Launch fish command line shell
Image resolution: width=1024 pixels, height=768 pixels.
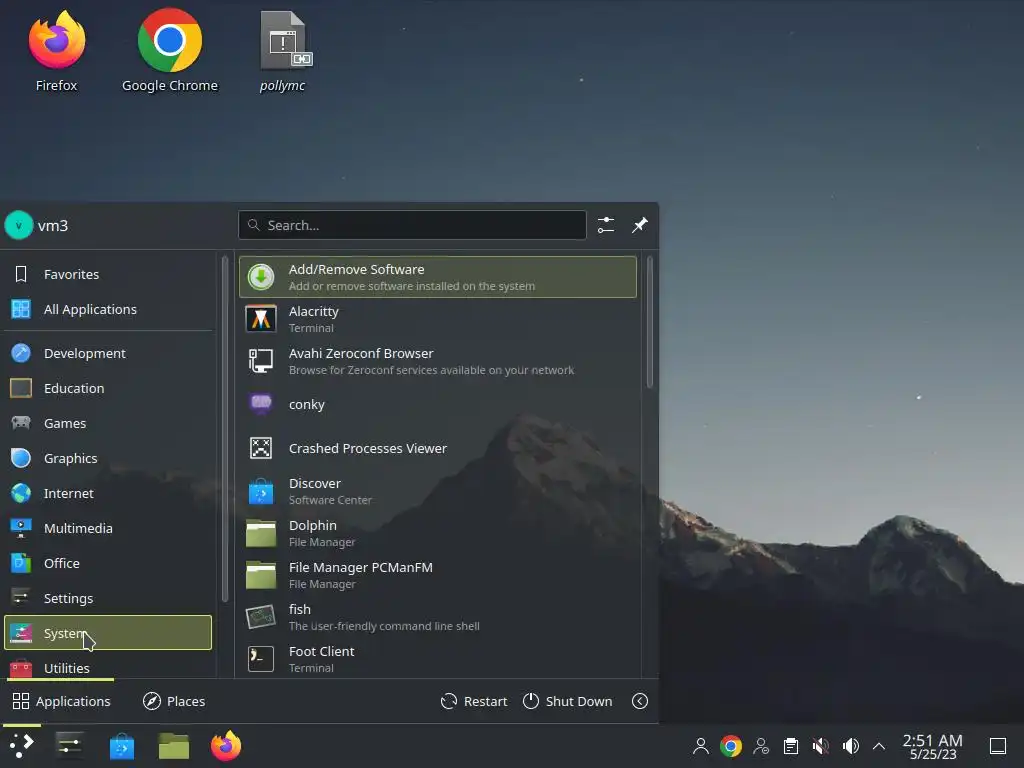coord(438,617)
